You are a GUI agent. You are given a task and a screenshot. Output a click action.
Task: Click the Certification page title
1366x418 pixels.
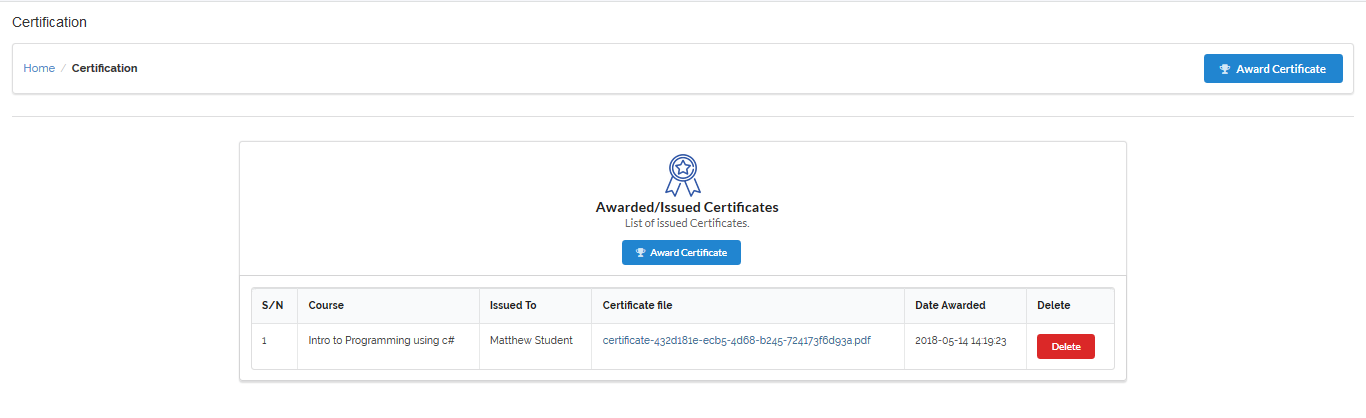(x=49, y=22)
